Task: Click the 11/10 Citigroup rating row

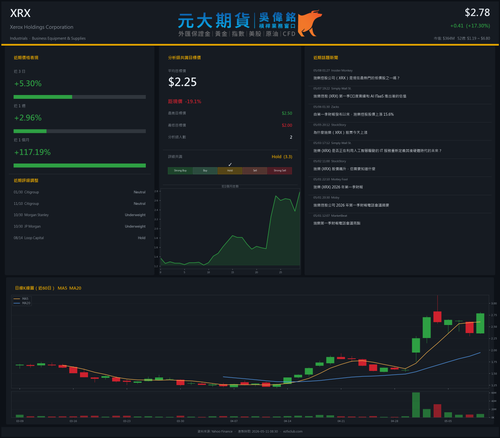Action: [79, 203]
